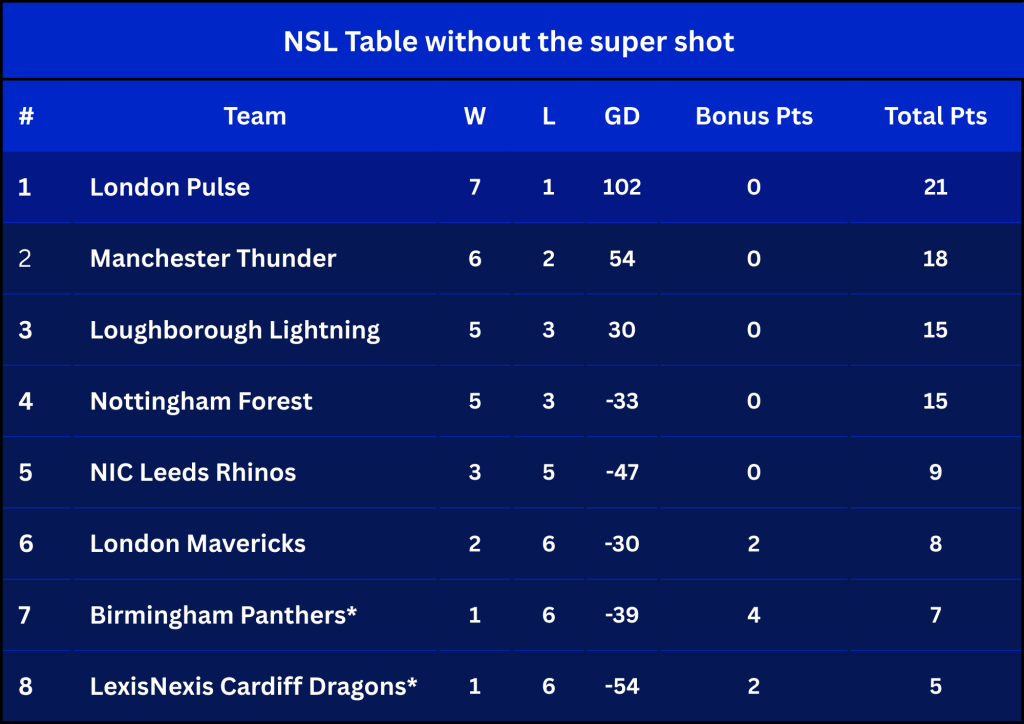Click the Total Pts column header
Image resolution: width=1024 pixels, height=724 pixels.
935,116
